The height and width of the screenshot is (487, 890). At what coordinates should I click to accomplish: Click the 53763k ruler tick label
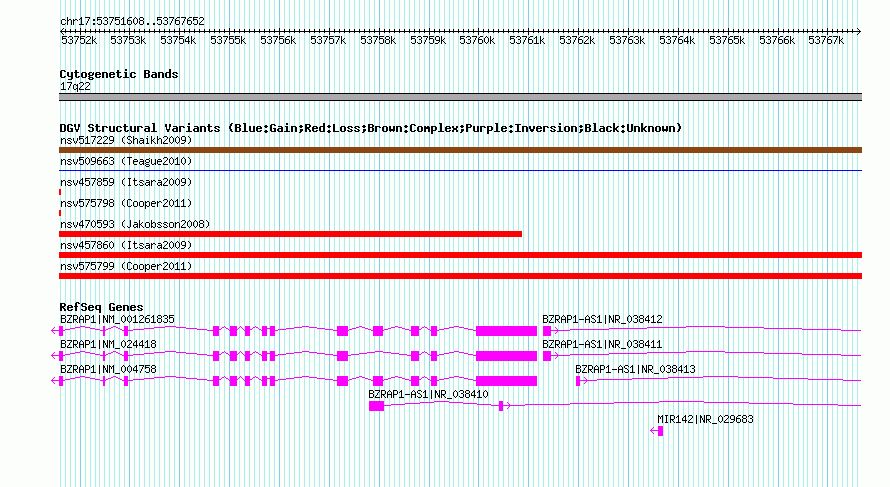point(627,40)
